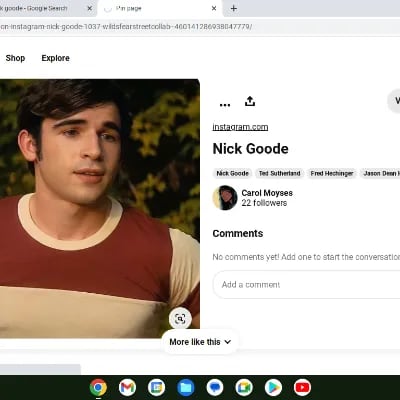Click Carol Moyses profile avatar
This screenshot has width=400, height=400.
tap(225, 198)
